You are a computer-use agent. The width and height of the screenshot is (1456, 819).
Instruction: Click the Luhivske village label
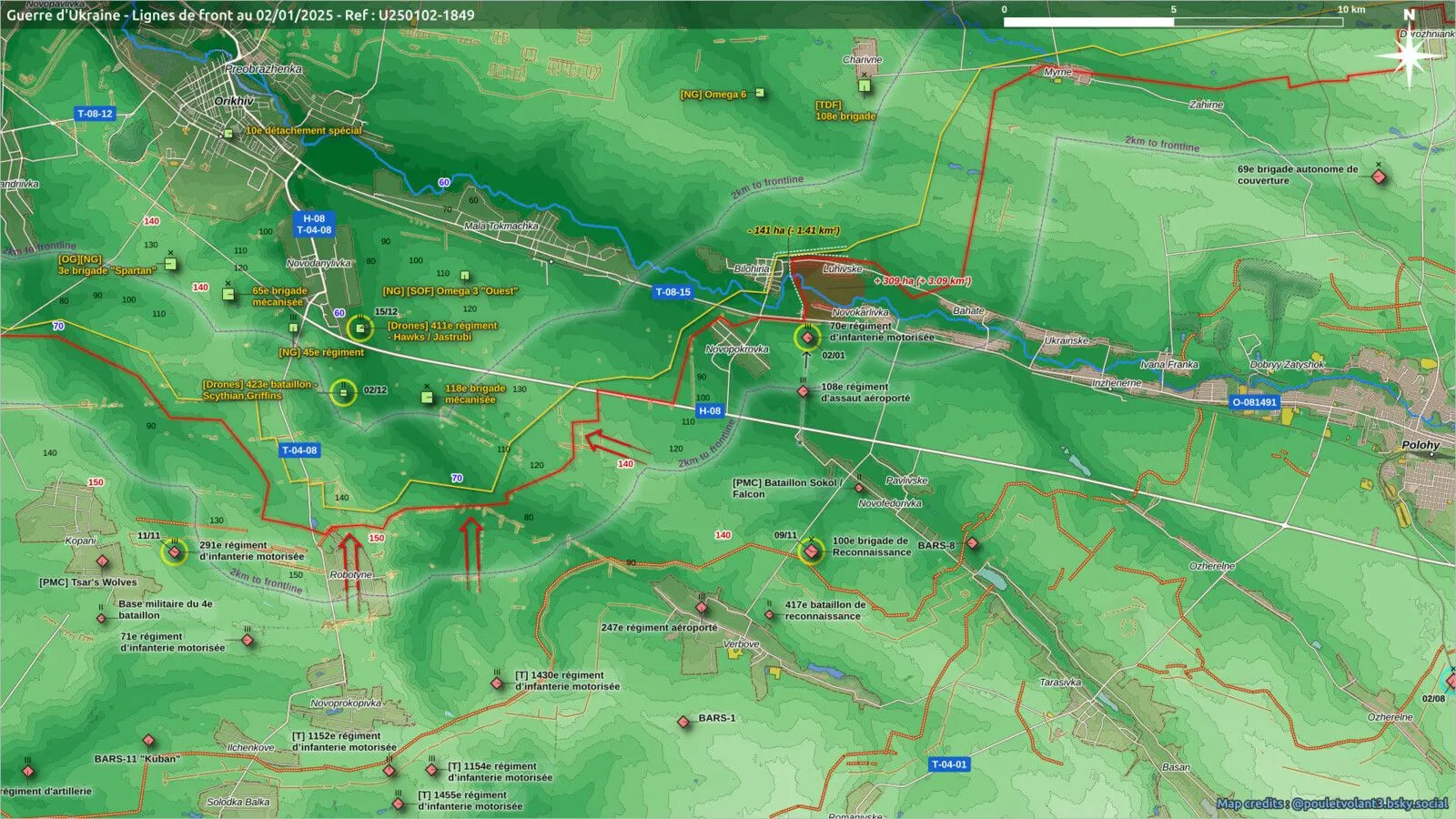pos(843,268)
